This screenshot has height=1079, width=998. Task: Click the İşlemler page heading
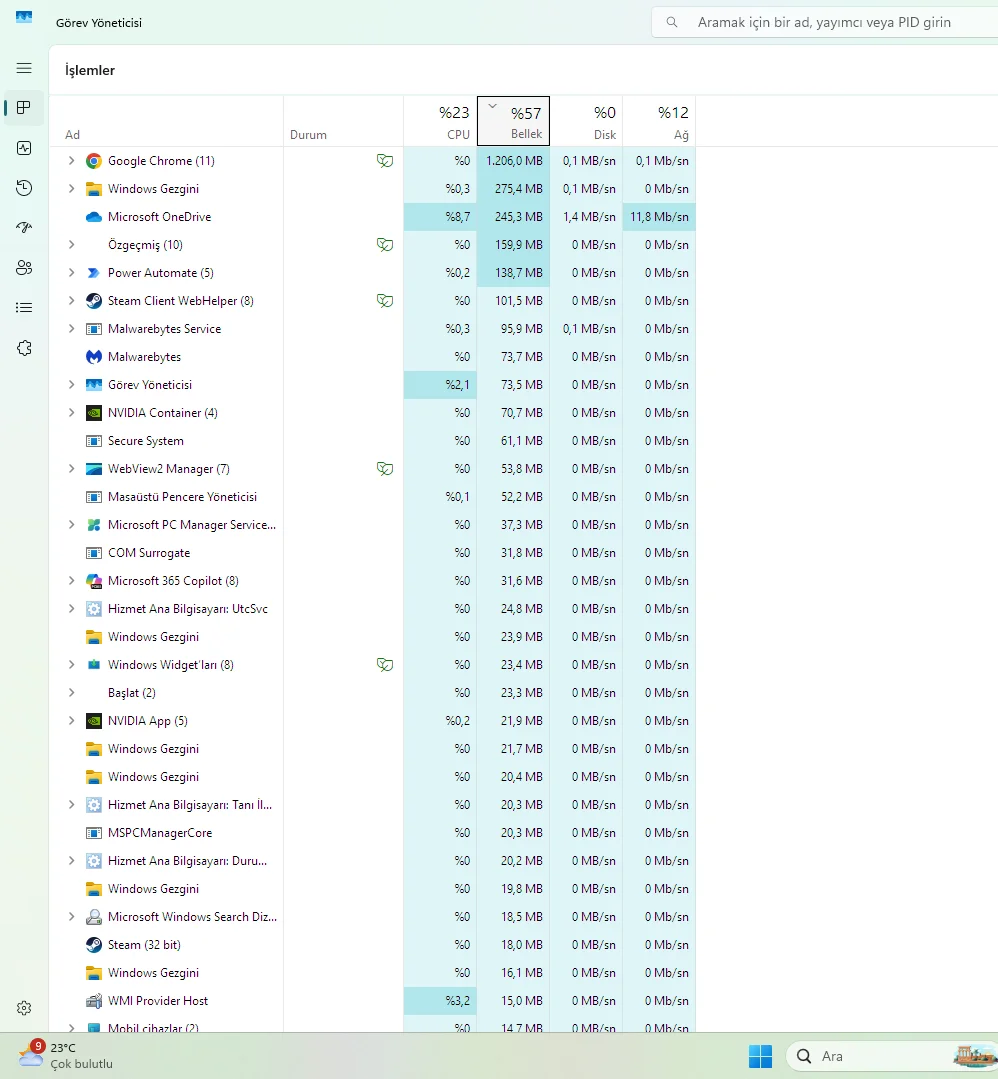point(89,70)
